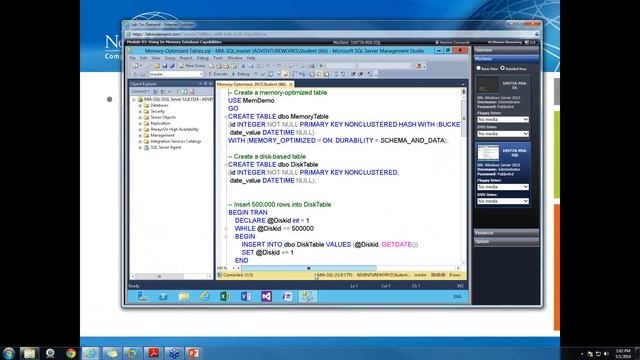Click the 'BEGIN TRAN' code line
Screen dimensions: 640x360
point(248,212)
